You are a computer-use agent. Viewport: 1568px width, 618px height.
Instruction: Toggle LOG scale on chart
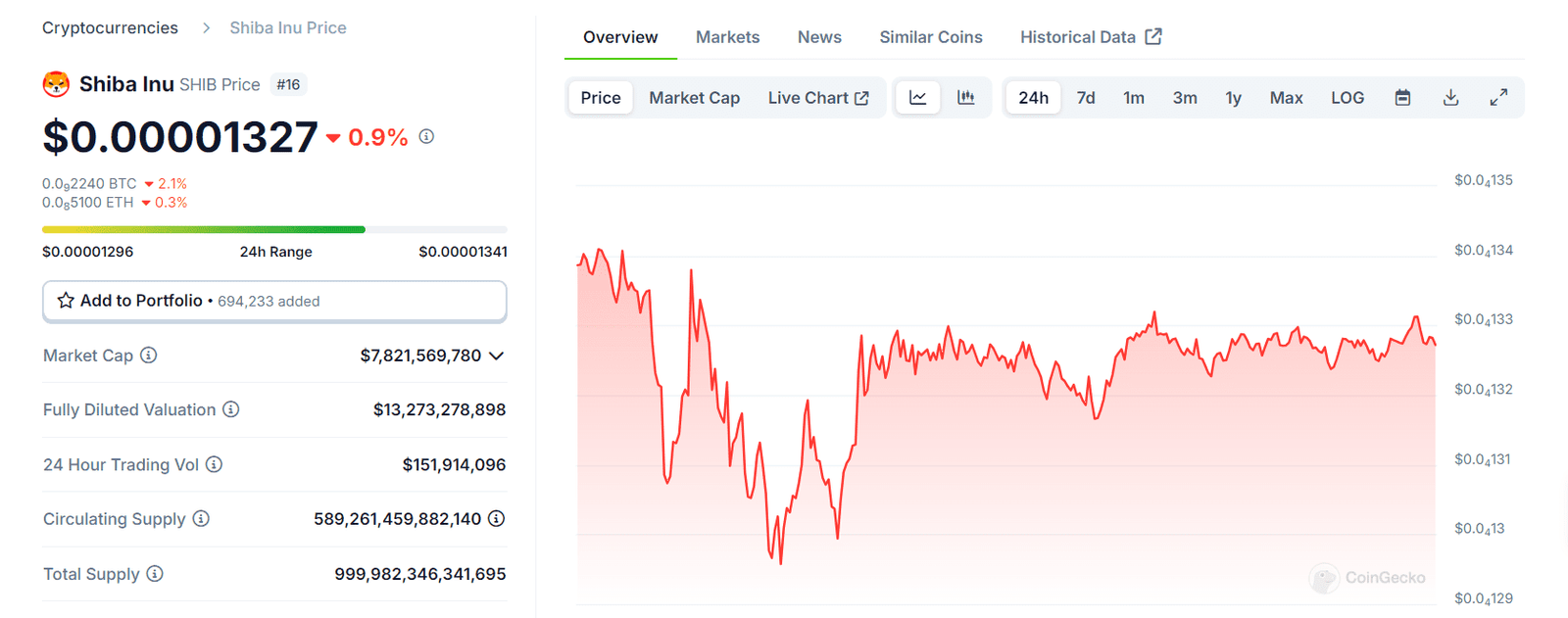point(1347,98)
